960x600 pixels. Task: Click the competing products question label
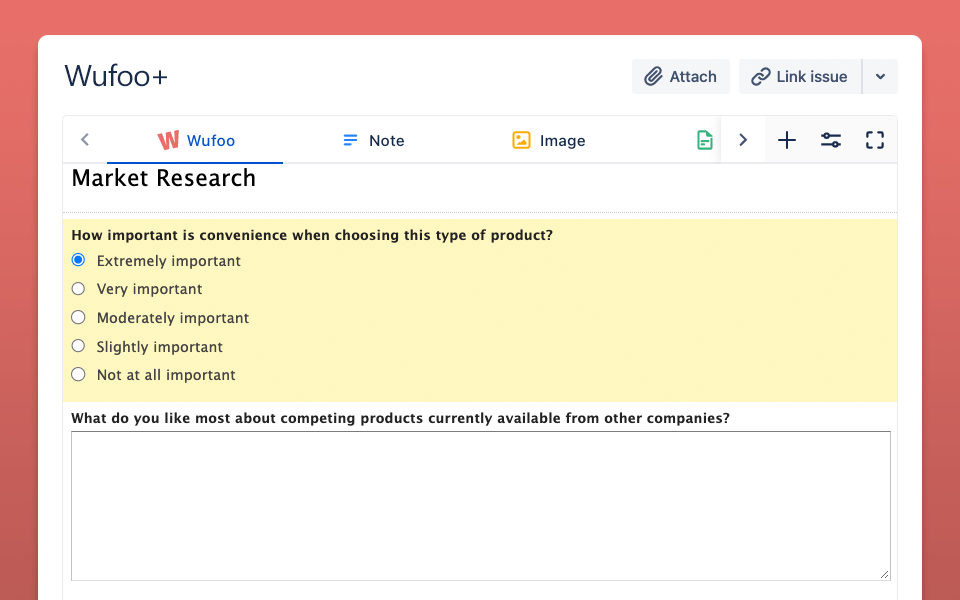pos(400,418)
